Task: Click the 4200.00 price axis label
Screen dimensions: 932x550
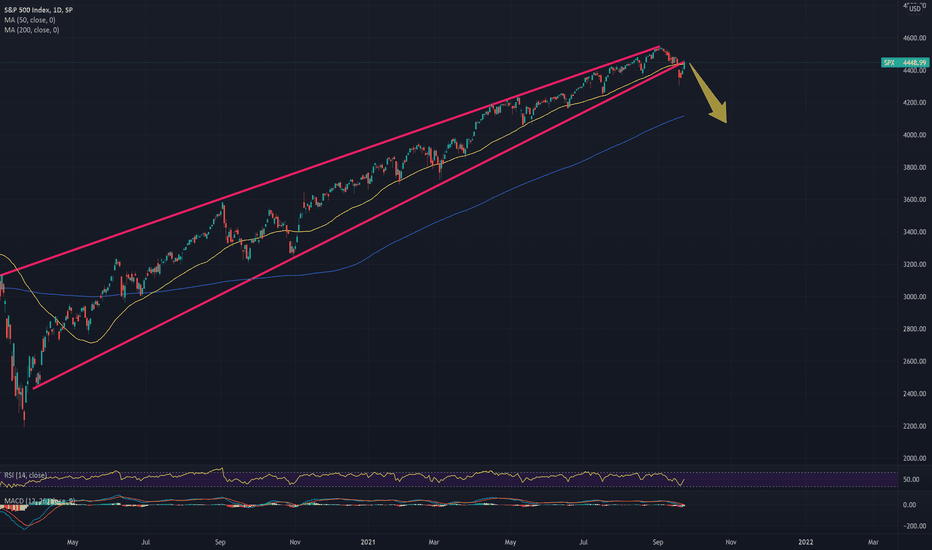Action: [914, 103]
